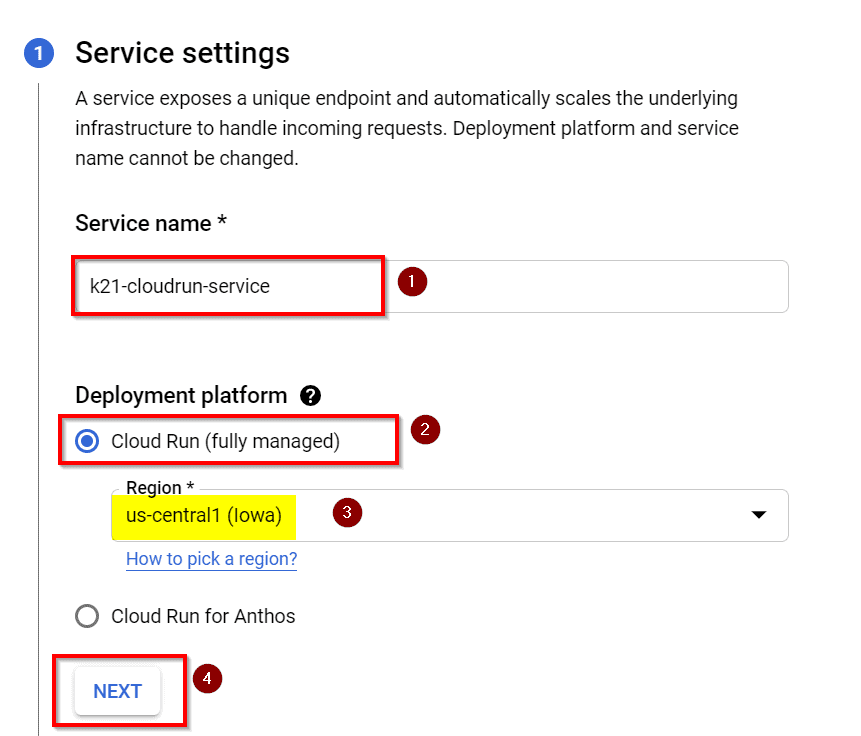This screenshot has height=736, width=861.
Task: Click the blue step 1 number icon
Action: (x=38, y=54)
